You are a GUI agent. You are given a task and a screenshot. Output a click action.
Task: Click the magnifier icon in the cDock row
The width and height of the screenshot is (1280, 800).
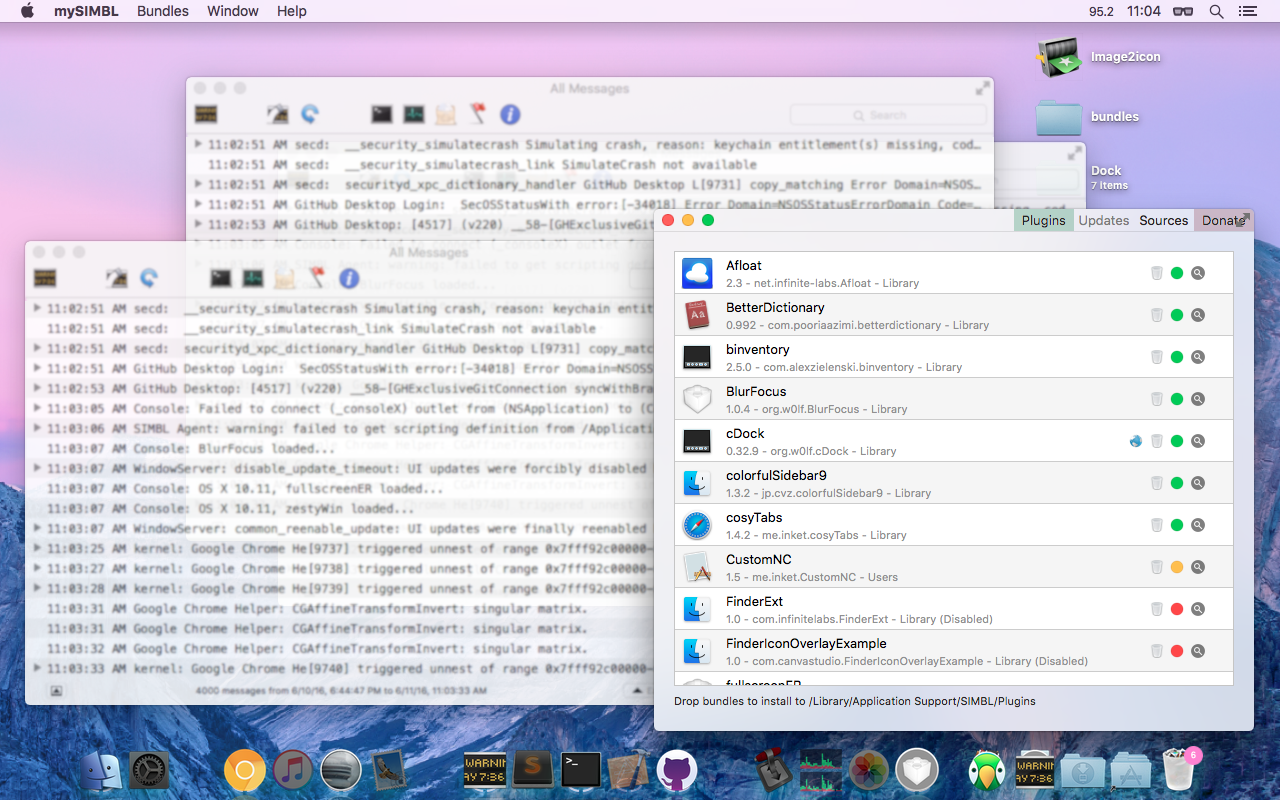[x=1198, y=441]
